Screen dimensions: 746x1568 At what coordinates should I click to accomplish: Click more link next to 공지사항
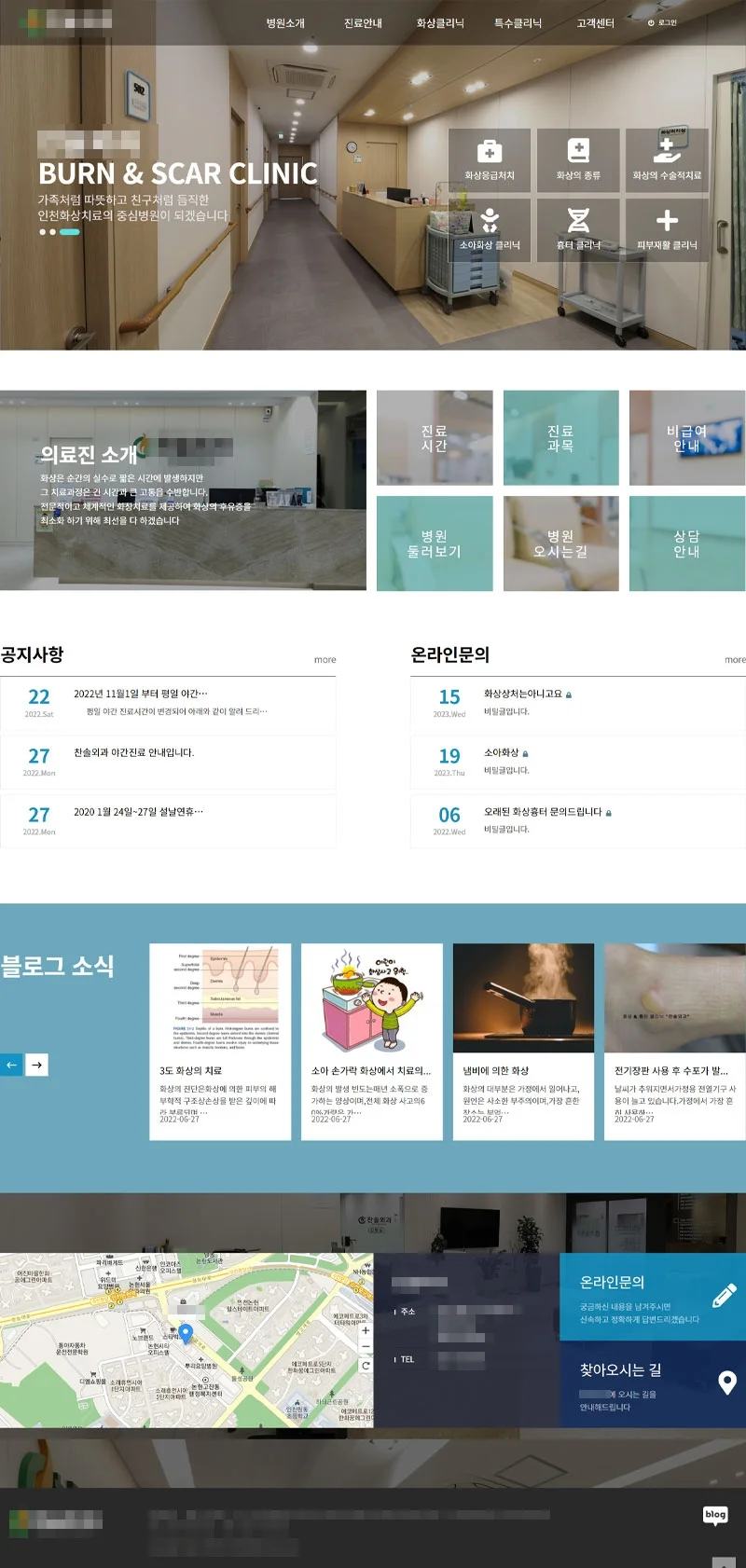tap(325, 659)
